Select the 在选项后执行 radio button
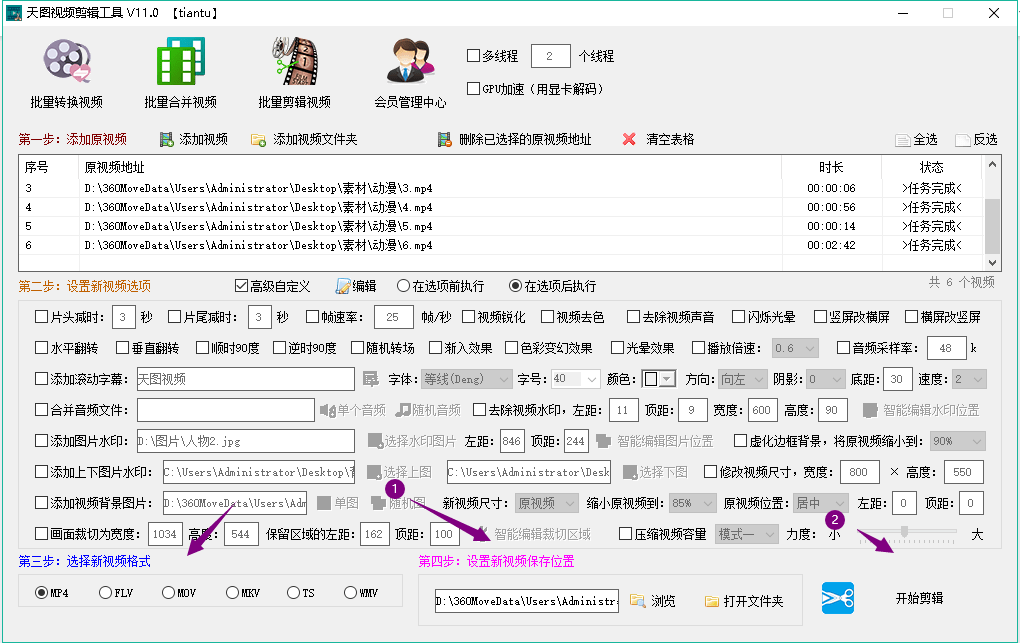Screen dimensions: 1020x643 pos(515,286)
